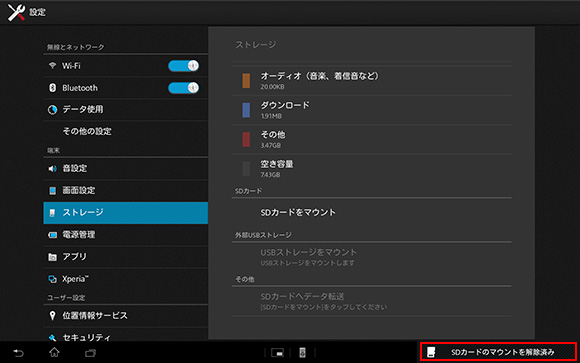This screenshot has height=363, width=580.
Task: Tap the データ使用 pie chart icon
Action: tap(53, 110)
